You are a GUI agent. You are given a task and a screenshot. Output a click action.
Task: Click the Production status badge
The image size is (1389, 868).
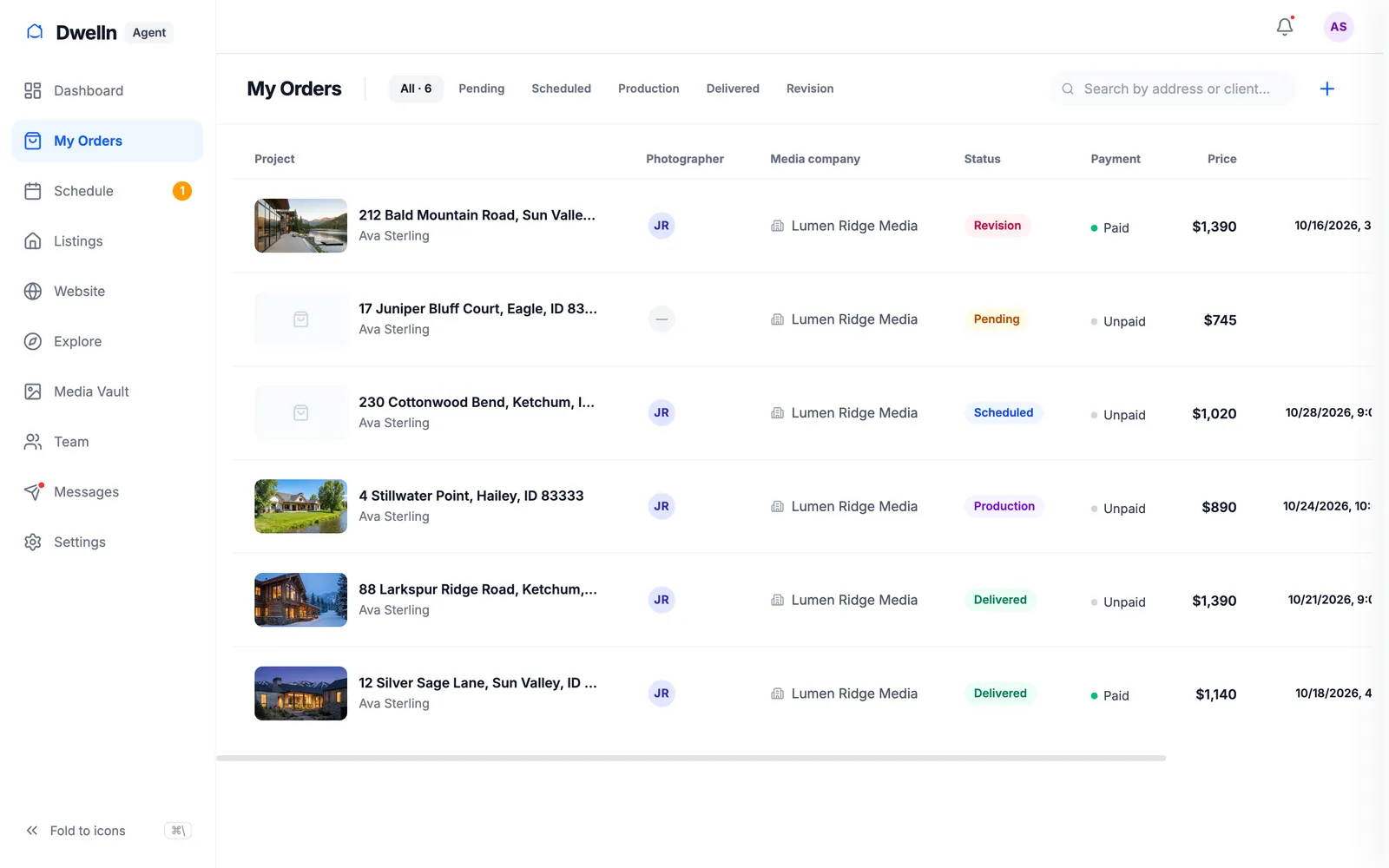point(1004,506)
